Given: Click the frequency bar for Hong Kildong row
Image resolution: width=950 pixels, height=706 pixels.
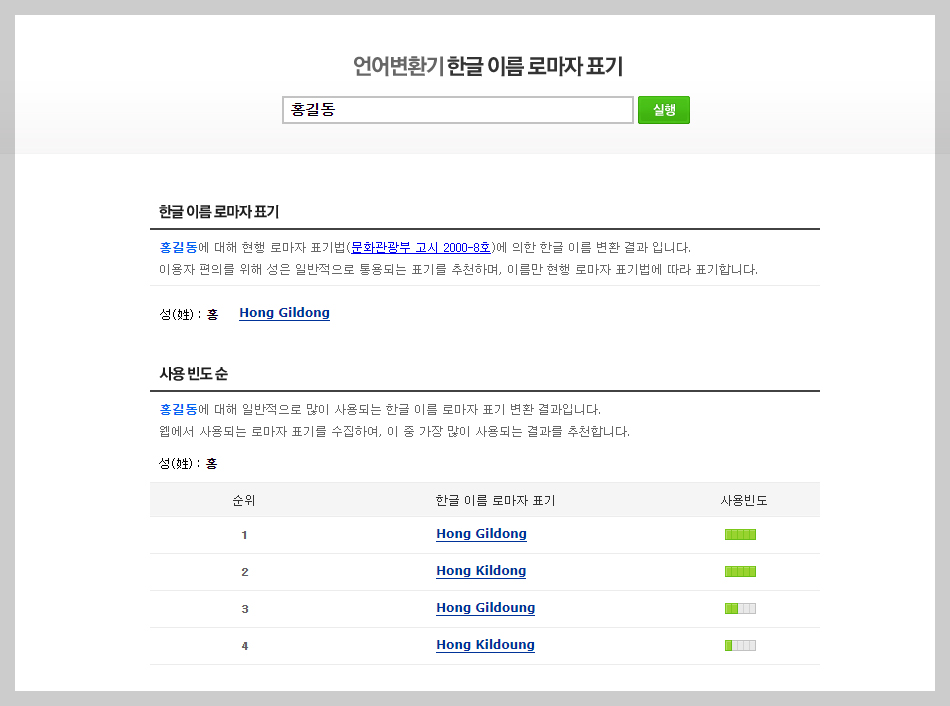Looking at the screenshot, I should (x=740, y=571).
